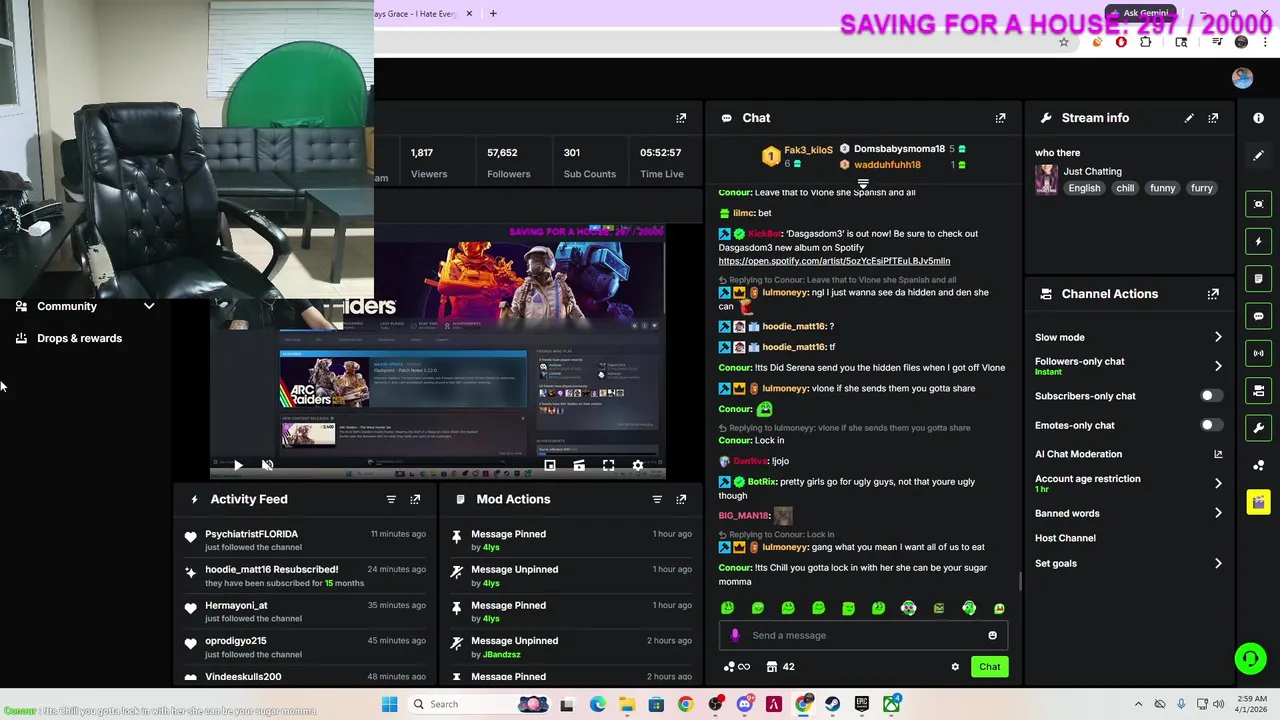This screenshot has width=1280, height=720.
Task: Click the Stream info edit pencil
Action: pyautogui.click(x=1189, y=118)
